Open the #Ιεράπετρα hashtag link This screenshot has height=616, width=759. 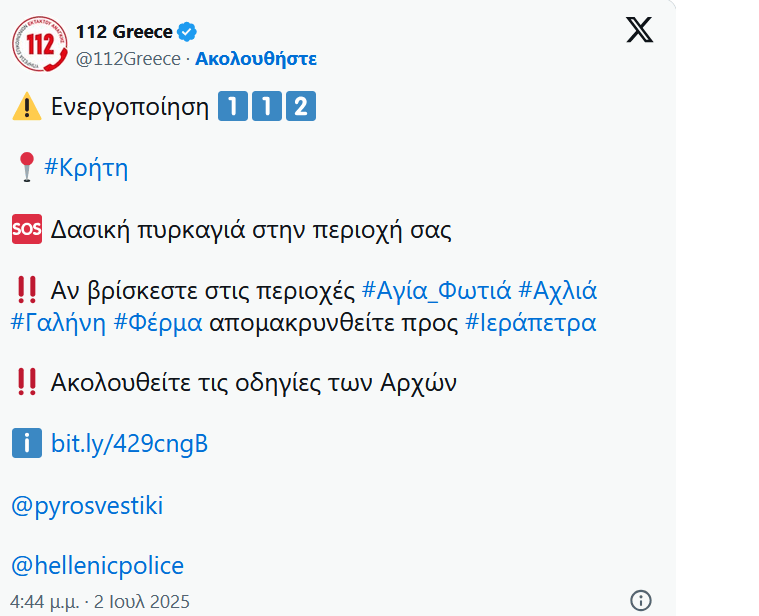[x=530, y=322]
